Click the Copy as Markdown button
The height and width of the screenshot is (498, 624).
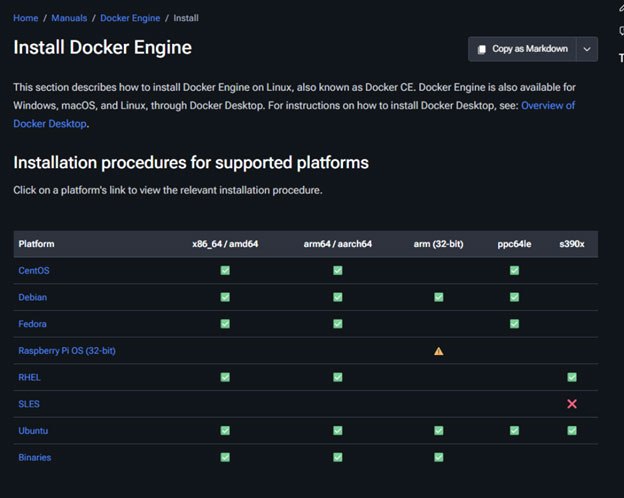[522, 49]
